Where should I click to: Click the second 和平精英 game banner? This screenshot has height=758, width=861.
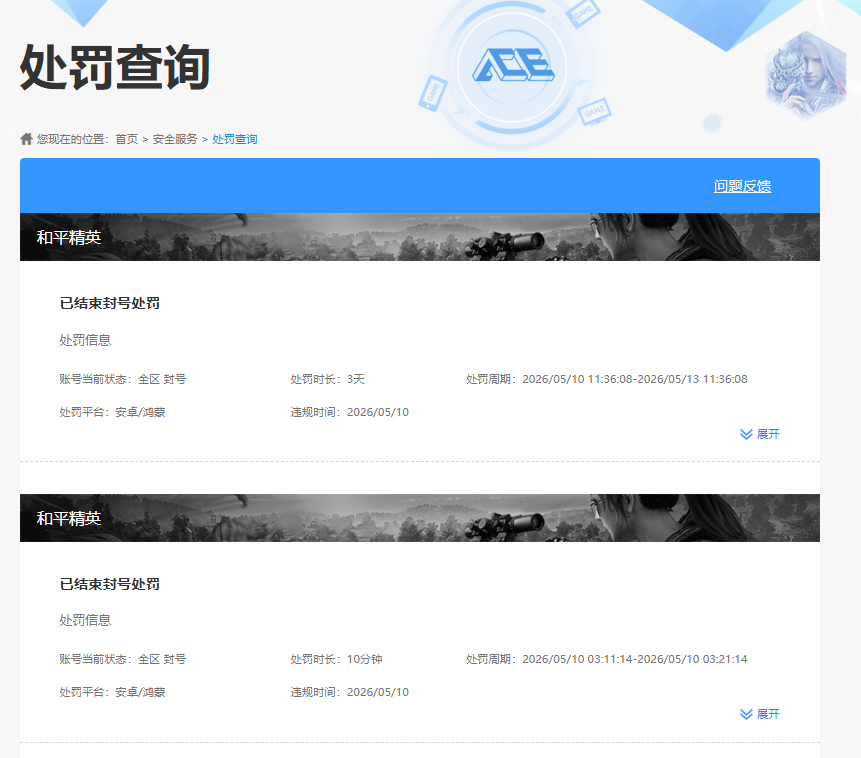(420, 518)
